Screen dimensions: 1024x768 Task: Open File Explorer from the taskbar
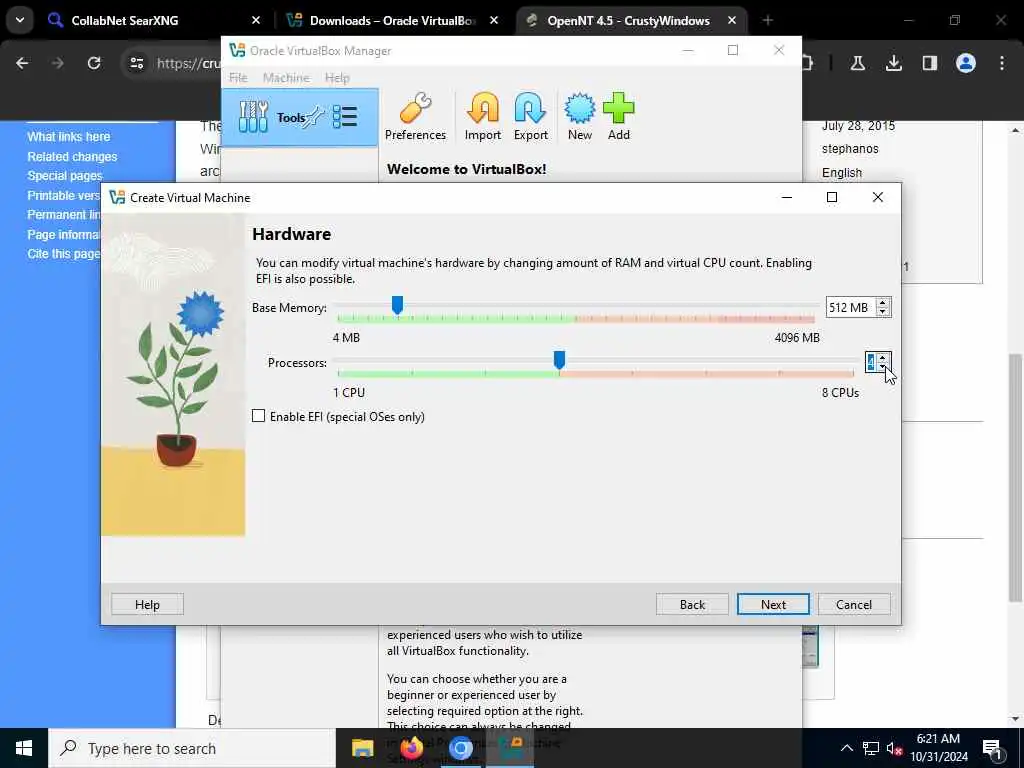[362, 748]
